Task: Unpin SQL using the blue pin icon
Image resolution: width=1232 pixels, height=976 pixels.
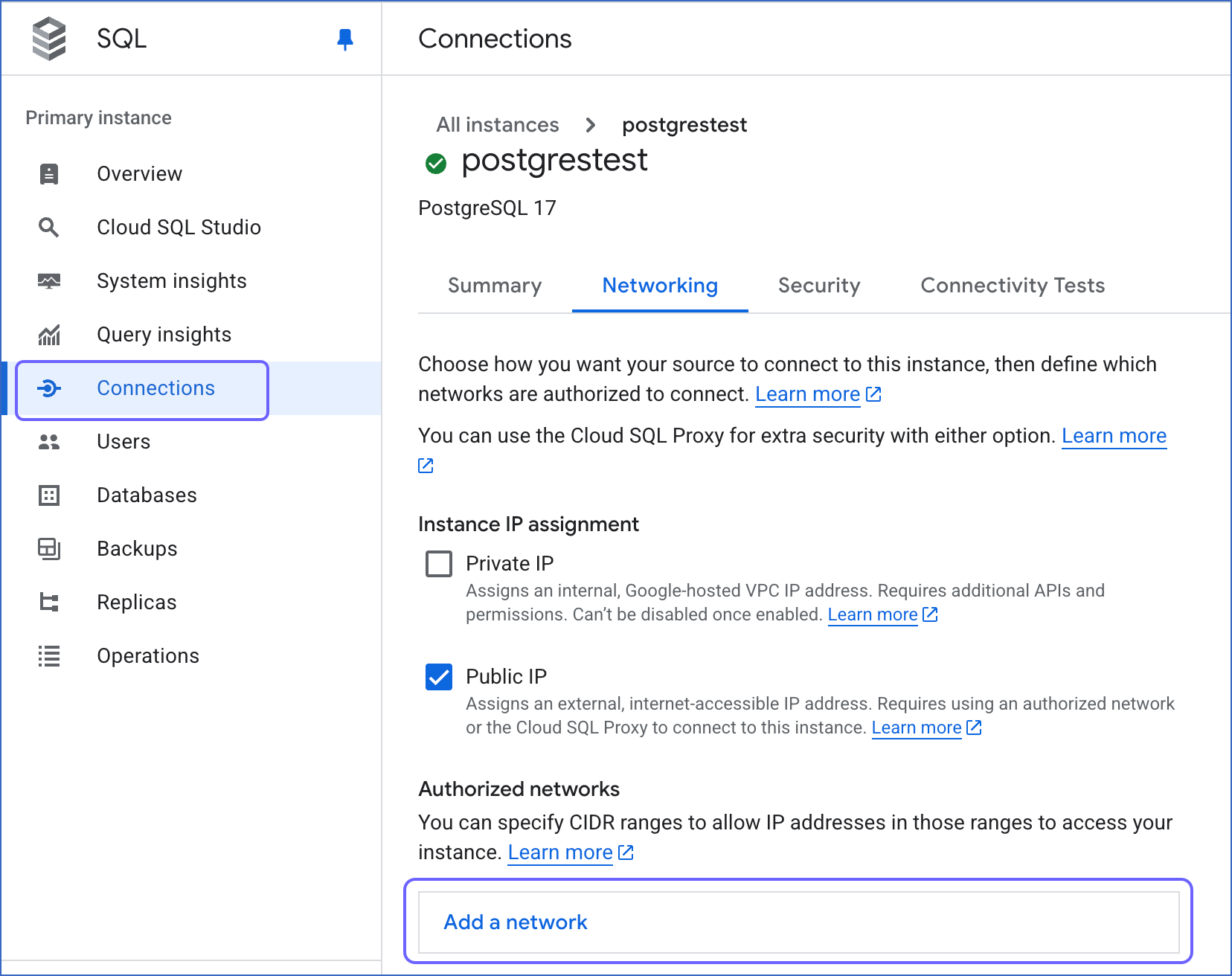Action: 344,39
